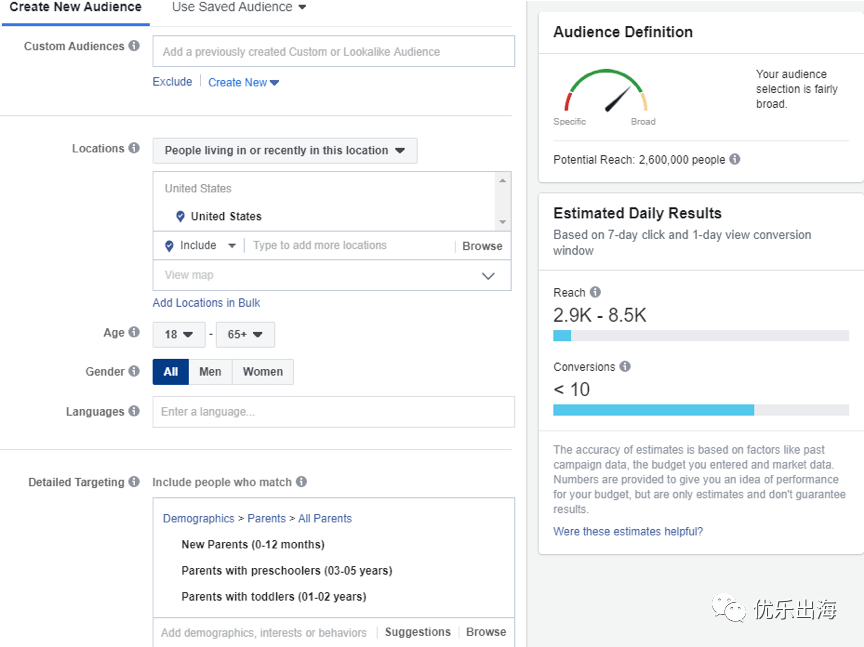Viewport: 864px width, 647px height.
Task: Click the info icon next to Locations
Action: click(x=134, y=149)
